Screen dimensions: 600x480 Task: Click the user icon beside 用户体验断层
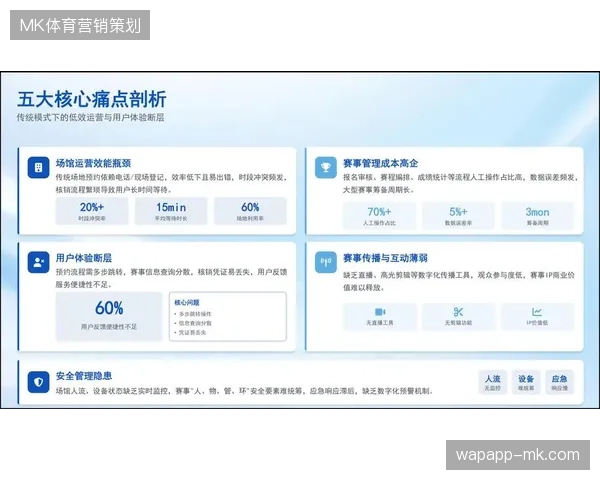pos(38,262)
